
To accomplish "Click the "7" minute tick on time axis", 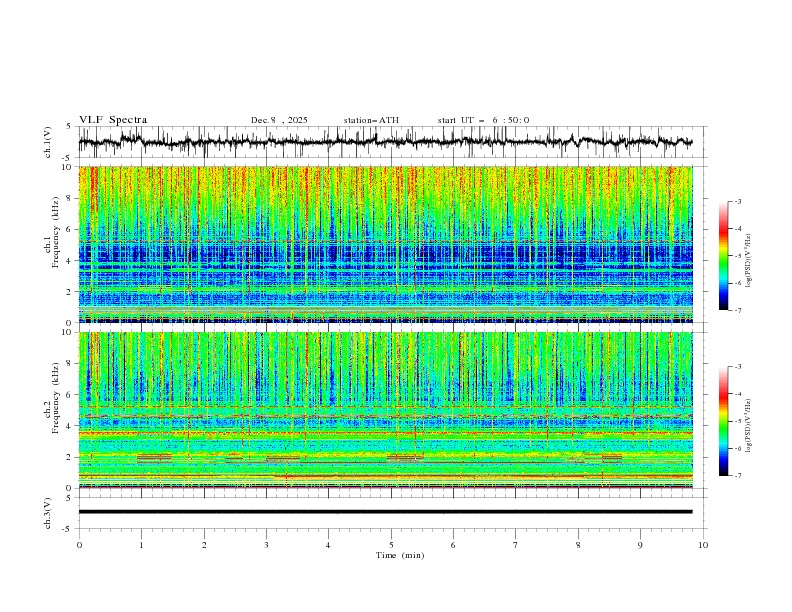I will (516, 545).
